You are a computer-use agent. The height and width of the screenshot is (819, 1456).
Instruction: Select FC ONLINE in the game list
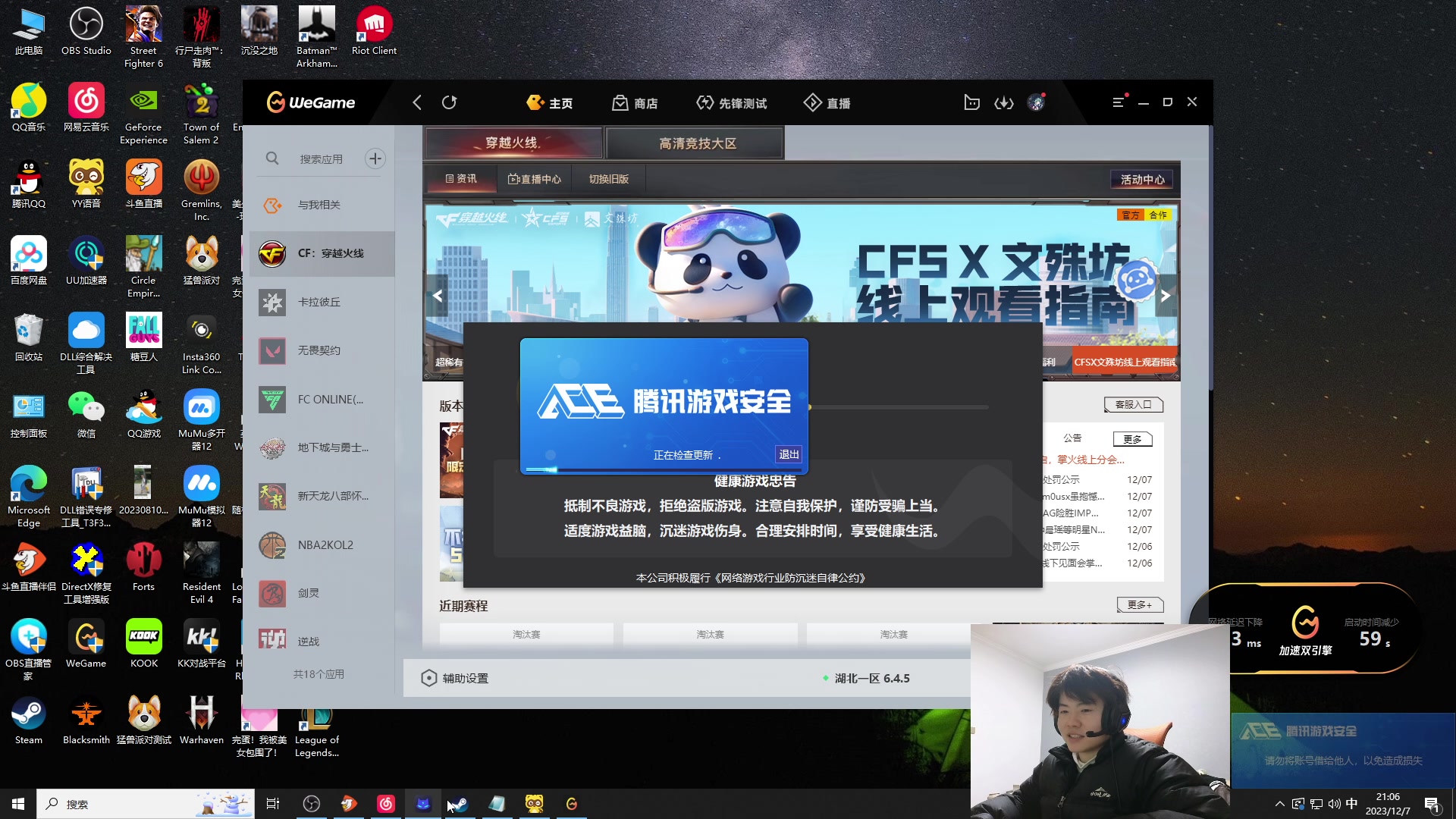pyautogui.click(x=322, y=399)
